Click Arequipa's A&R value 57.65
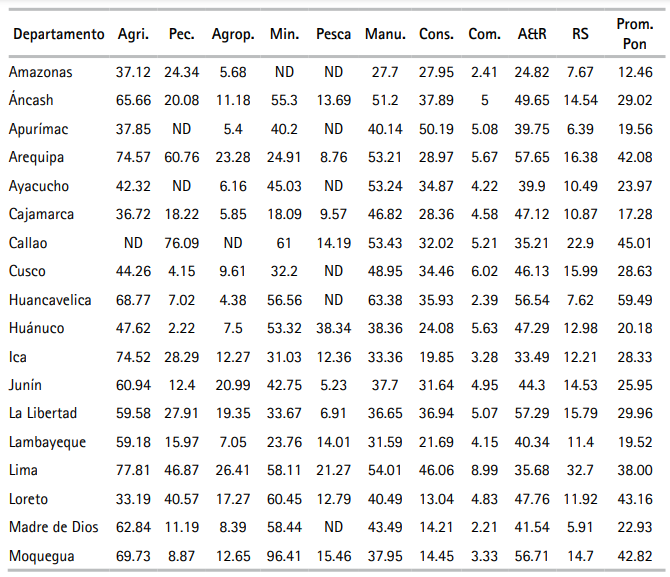 [x=531, y=158]
